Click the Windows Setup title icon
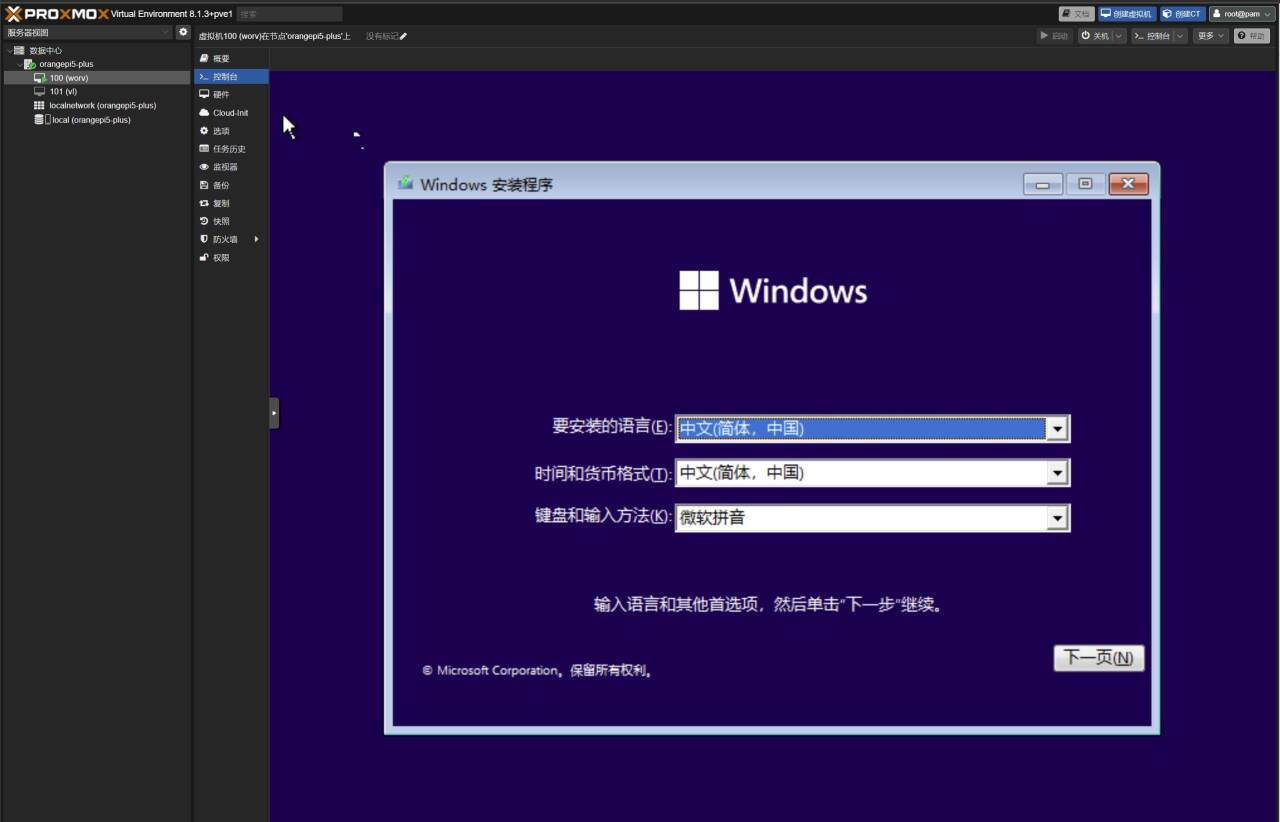Image resolution: width=1280 pixels, height=822 pixels. click(405, 183)
